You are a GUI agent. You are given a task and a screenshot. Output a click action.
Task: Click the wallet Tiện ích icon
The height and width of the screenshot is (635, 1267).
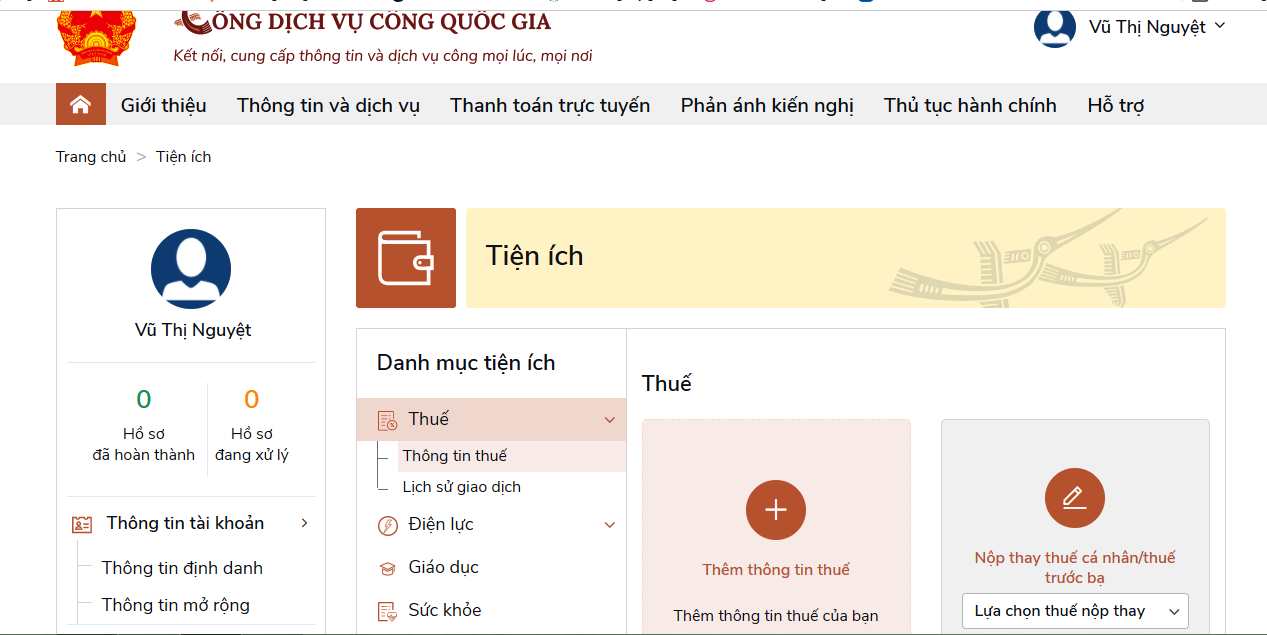tap(406, 258)
